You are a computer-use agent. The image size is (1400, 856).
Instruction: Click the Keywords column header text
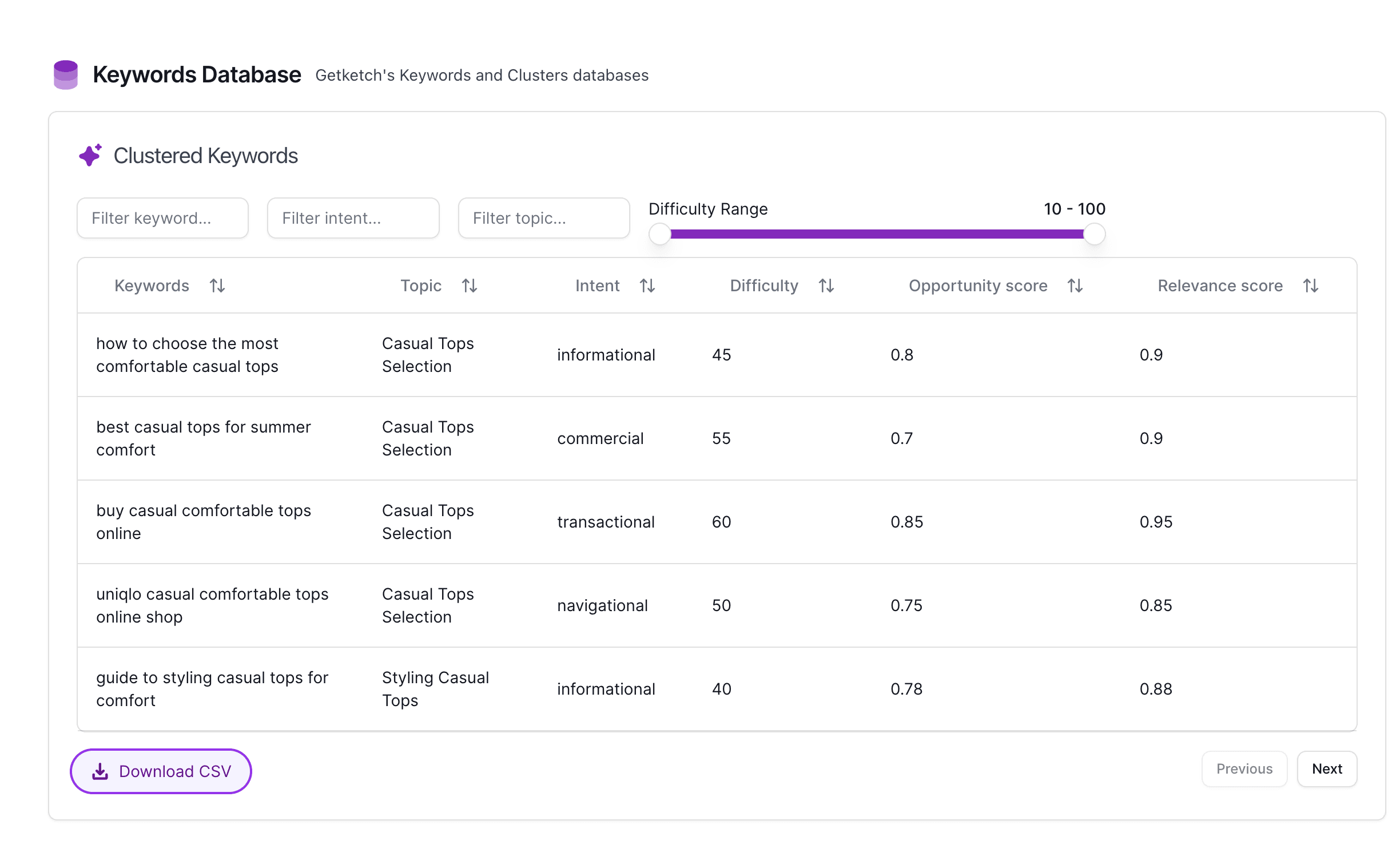click(x=152, y=286)
